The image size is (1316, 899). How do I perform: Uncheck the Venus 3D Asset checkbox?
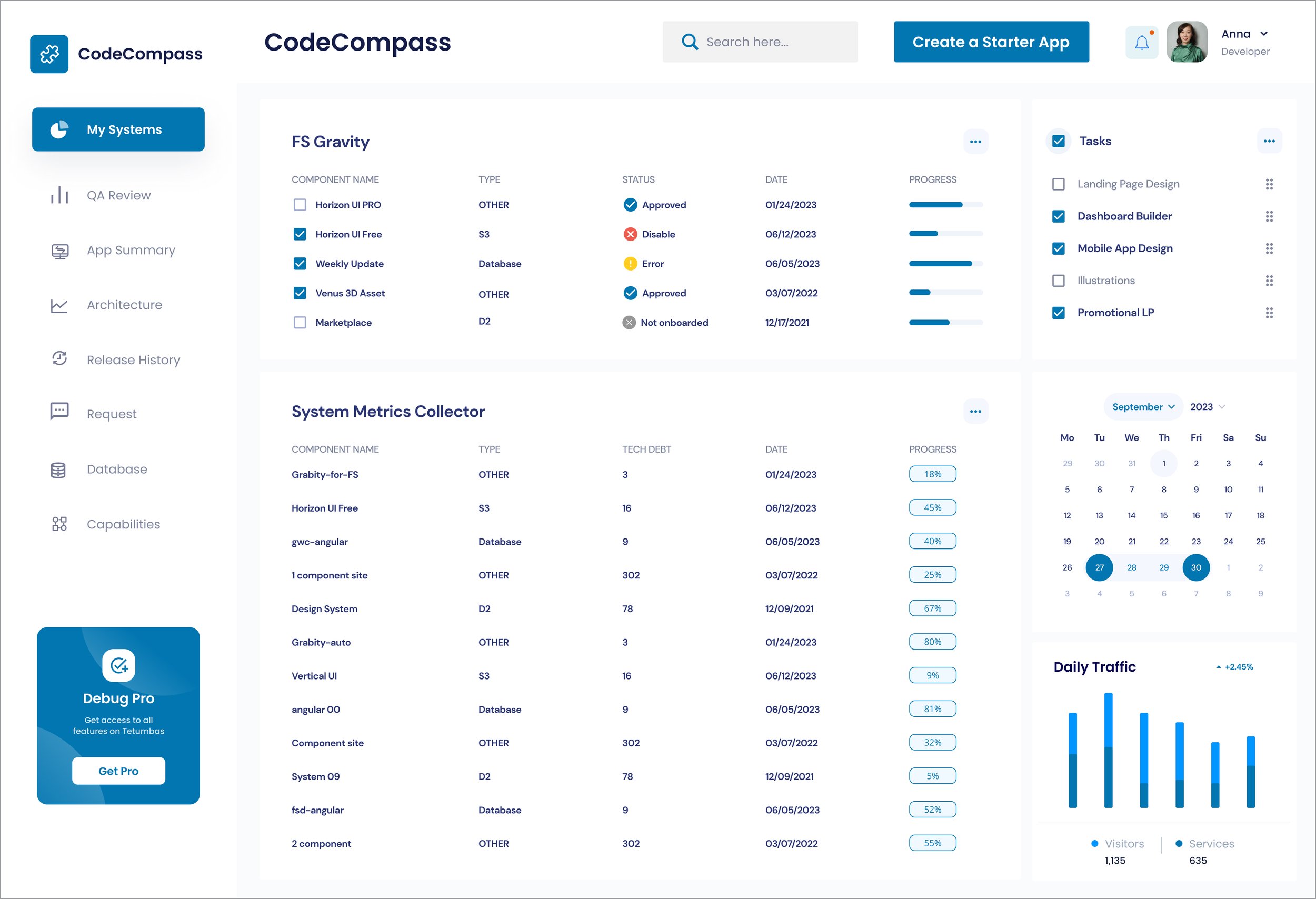click(300, 293)
